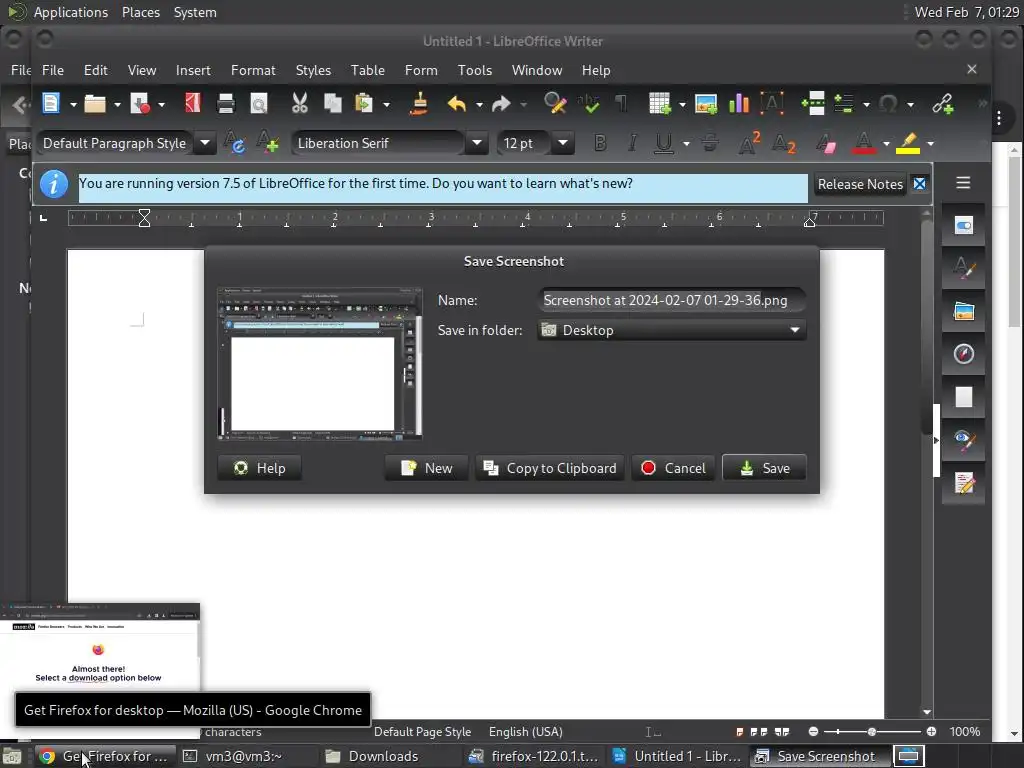Click the Insert Text Box icon
This screenshot has width=1024, height=768.
(772, 103)
